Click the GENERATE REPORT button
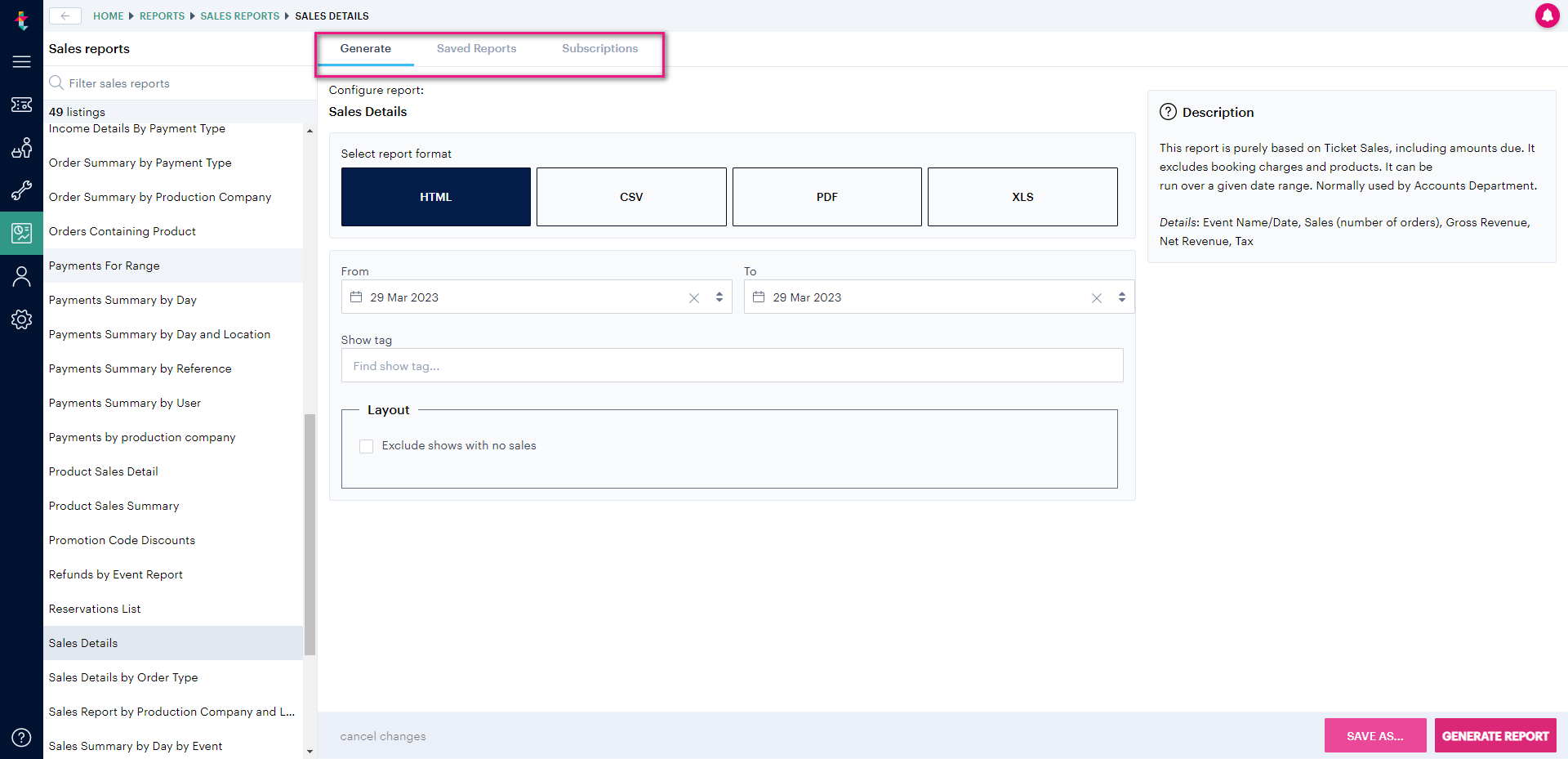The width and height of the screenshot is (1568, 759). [x=1494, y=735]
